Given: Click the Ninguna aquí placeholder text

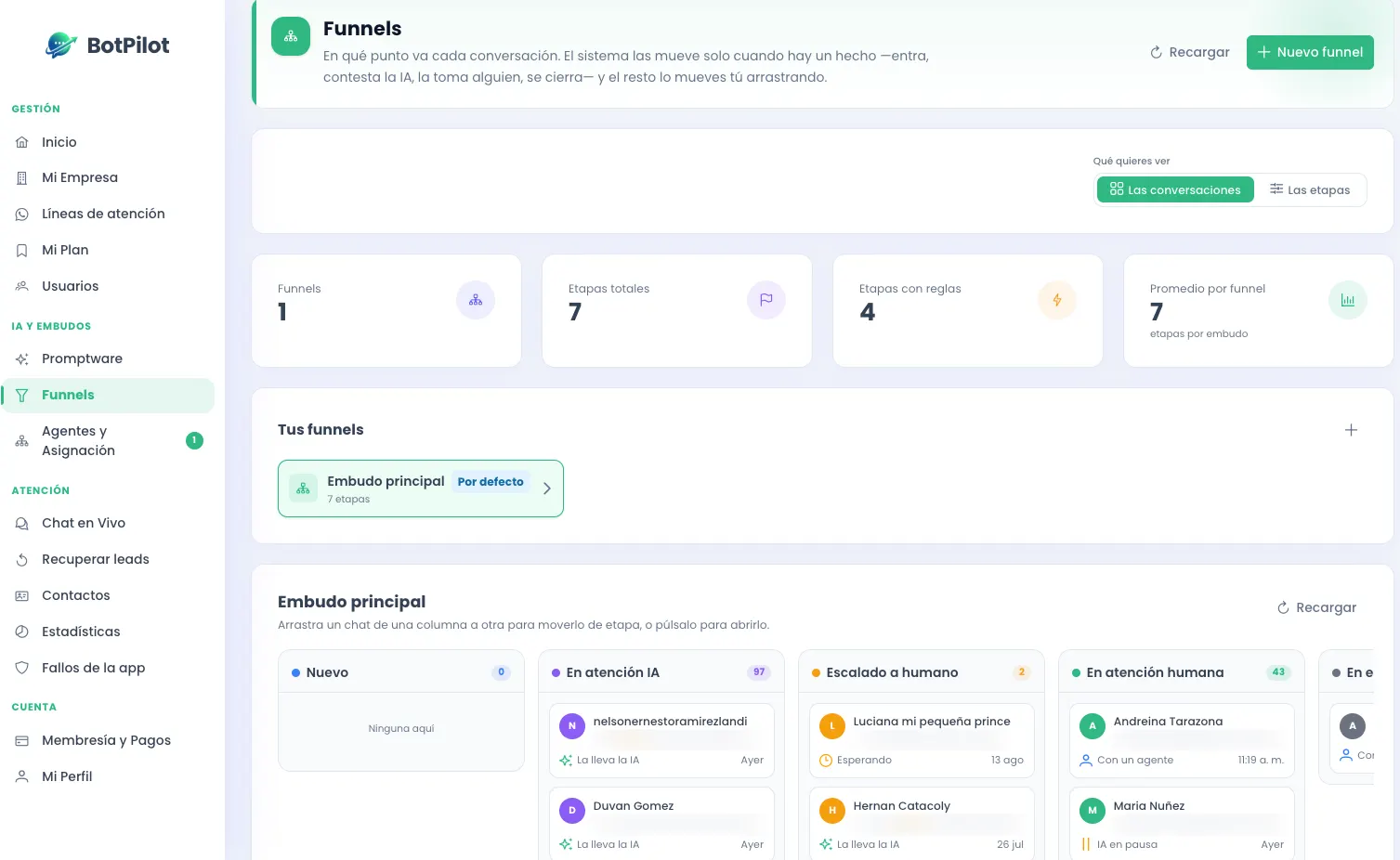Looking at the screenshot, I should tap(401, 729).
